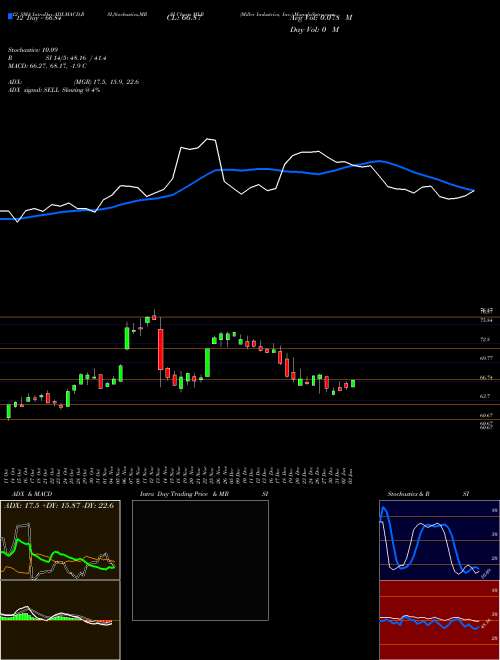Click the blue 12 Day legend square

click(x=10, y=17)
